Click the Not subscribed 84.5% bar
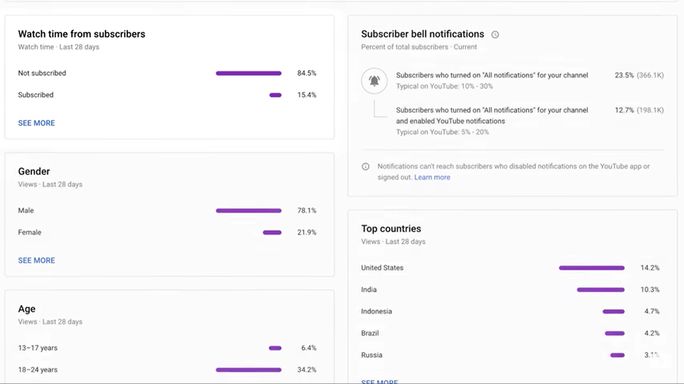The image size is (684, 384). tap(249, 73)
